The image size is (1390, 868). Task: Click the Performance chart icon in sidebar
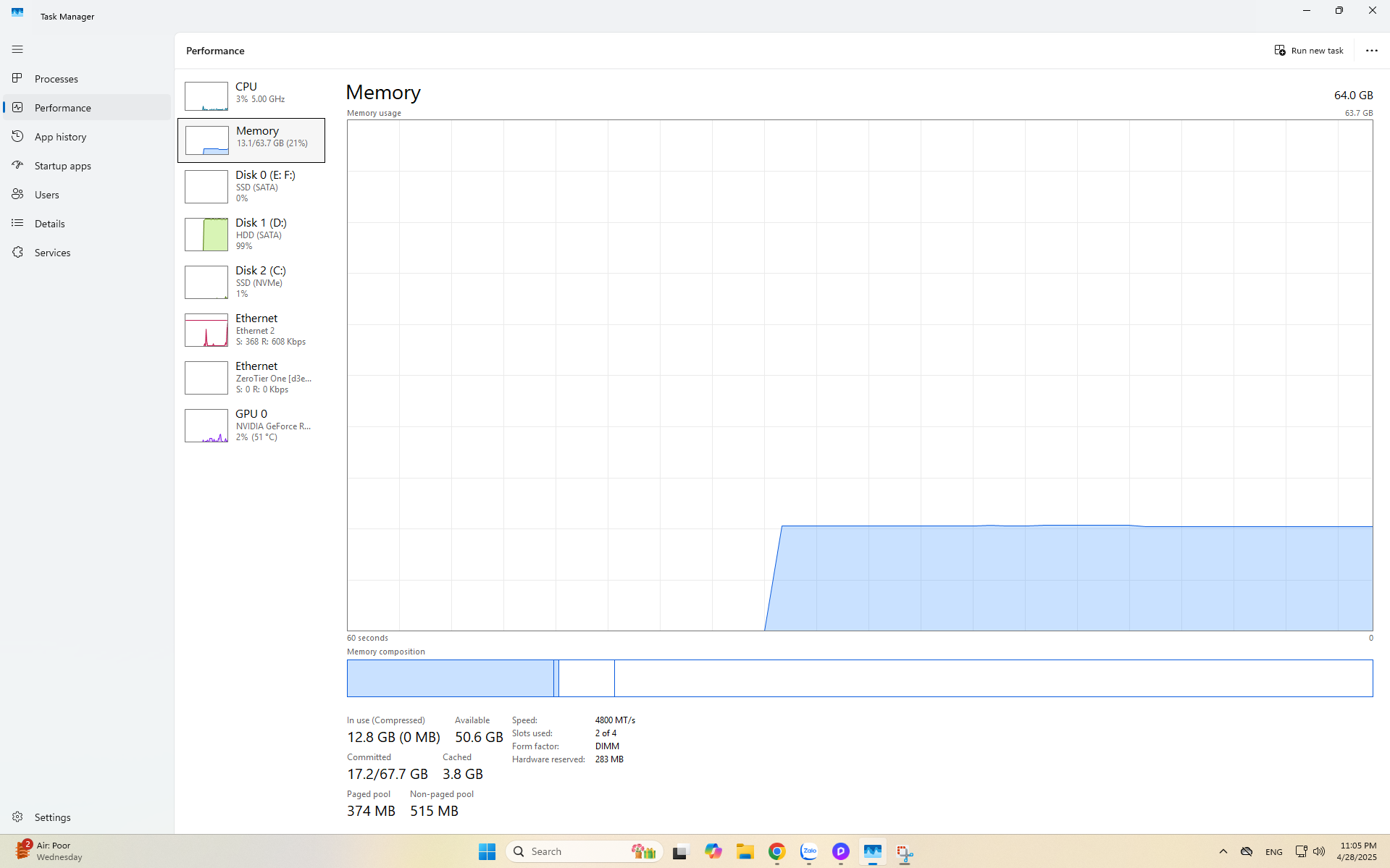point(17,107)
